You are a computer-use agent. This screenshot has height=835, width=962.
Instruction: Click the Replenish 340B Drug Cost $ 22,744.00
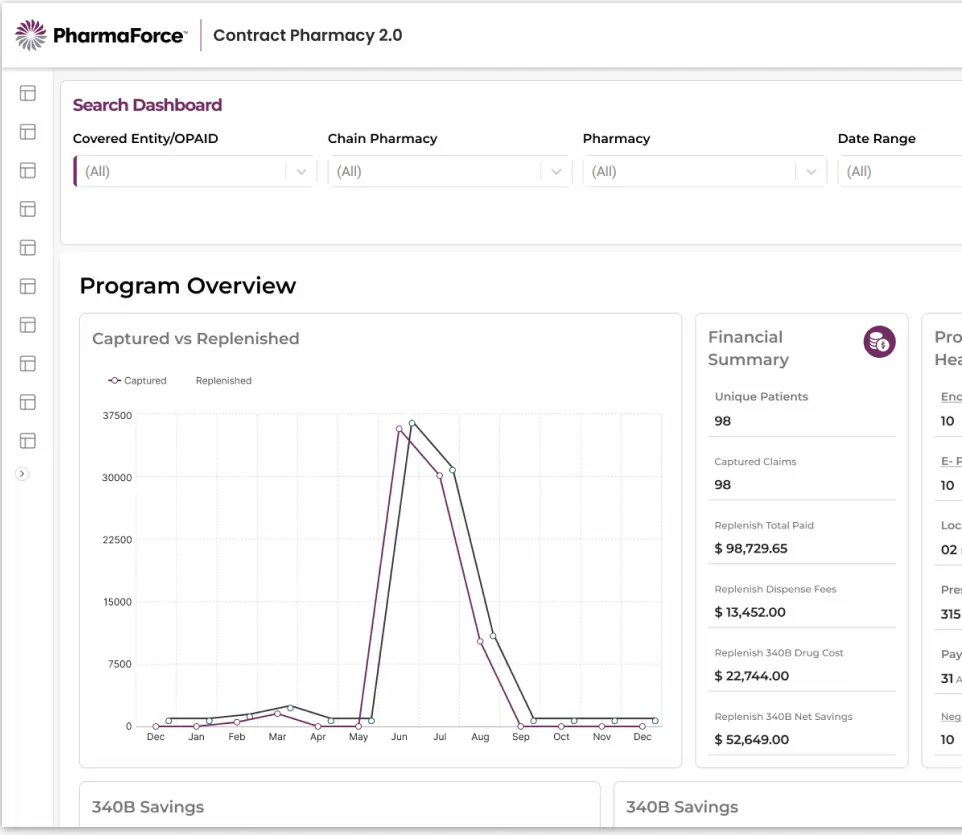tap(752, 676)
